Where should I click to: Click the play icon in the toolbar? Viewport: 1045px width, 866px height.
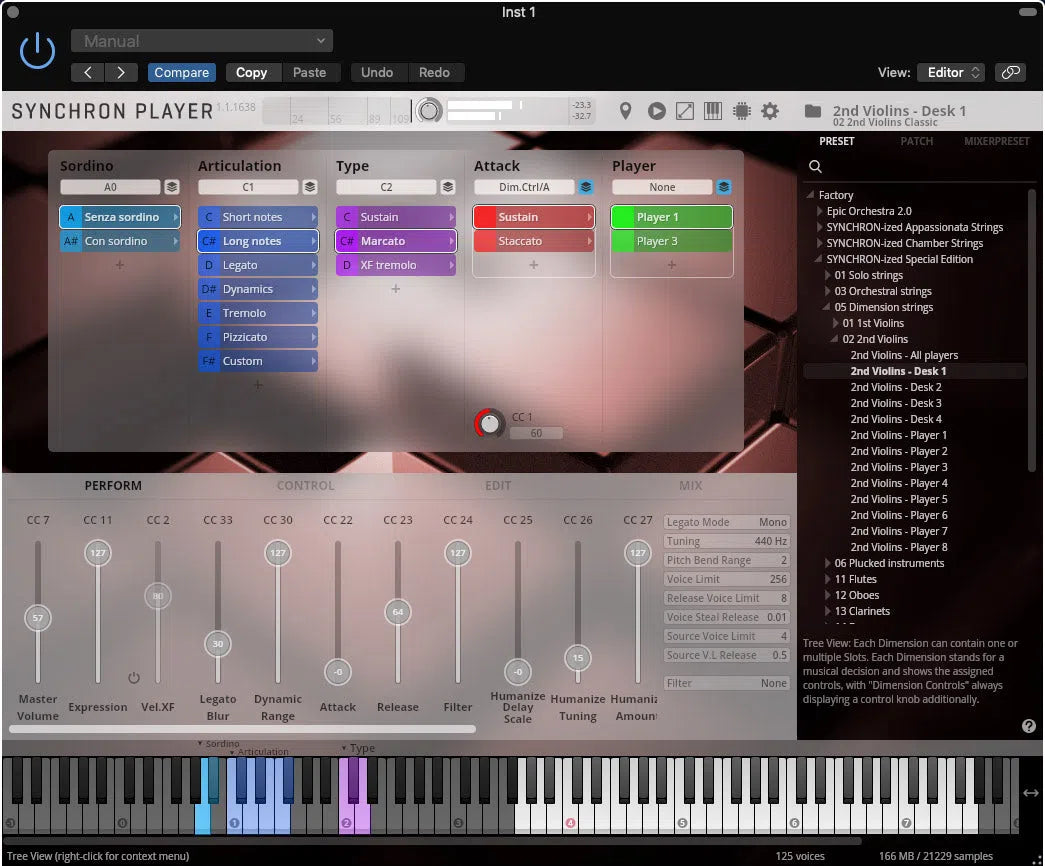(656, 111)
